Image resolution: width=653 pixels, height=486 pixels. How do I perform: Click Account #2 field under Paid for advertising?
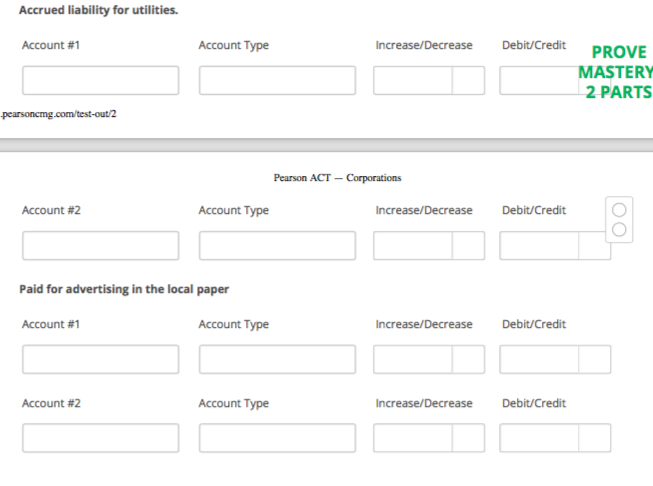(100, 438)
